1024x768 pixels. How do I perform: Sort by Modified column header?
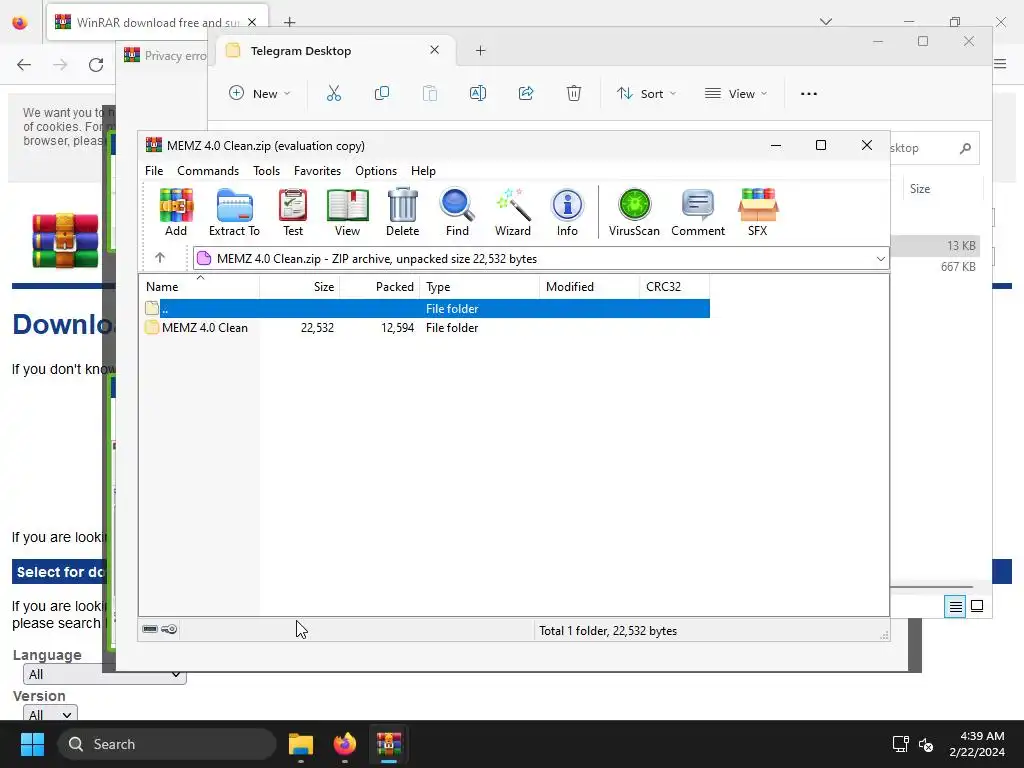(x=589, y=287)
